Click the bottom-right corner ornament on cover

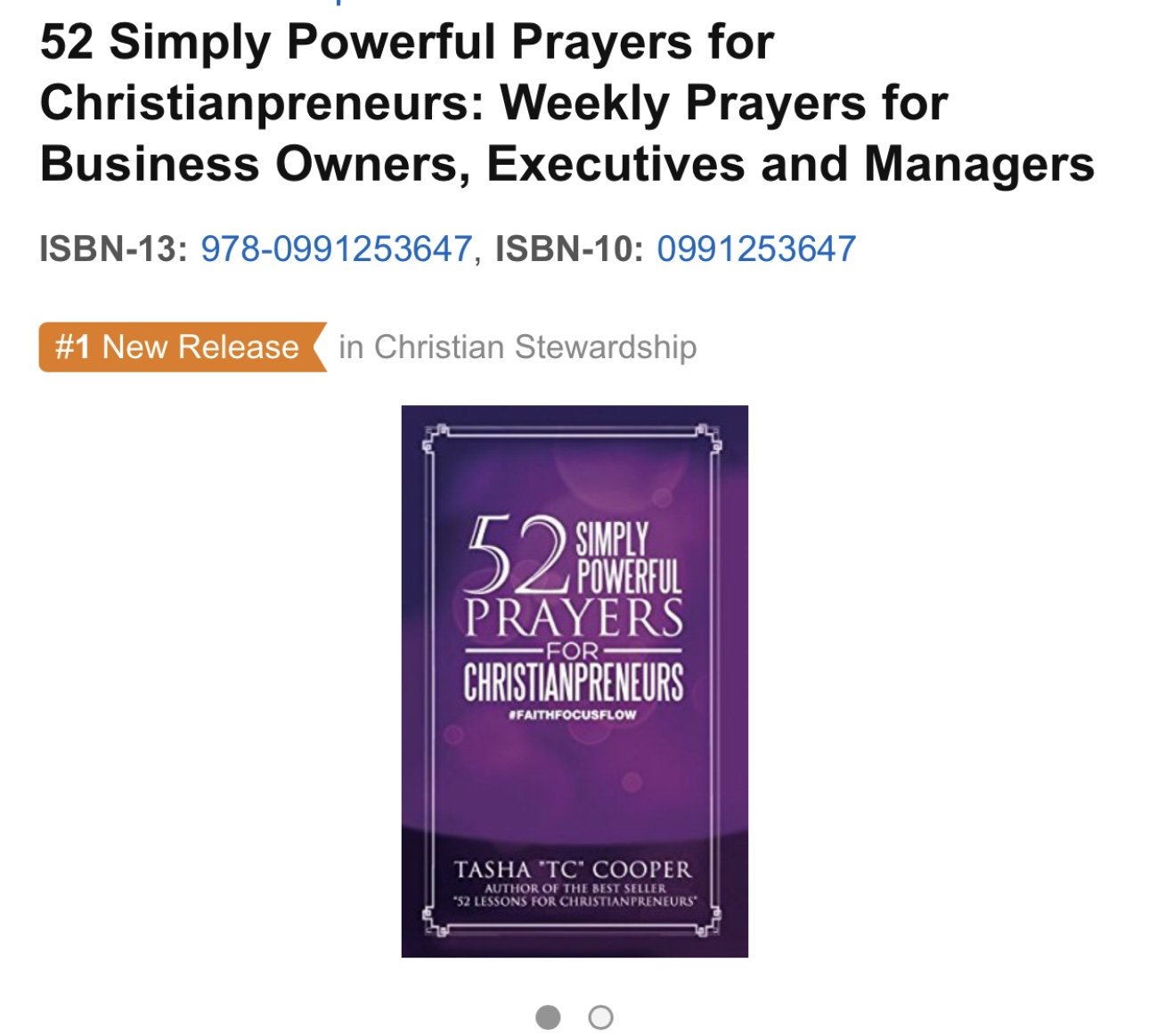[x=709, y=923]
